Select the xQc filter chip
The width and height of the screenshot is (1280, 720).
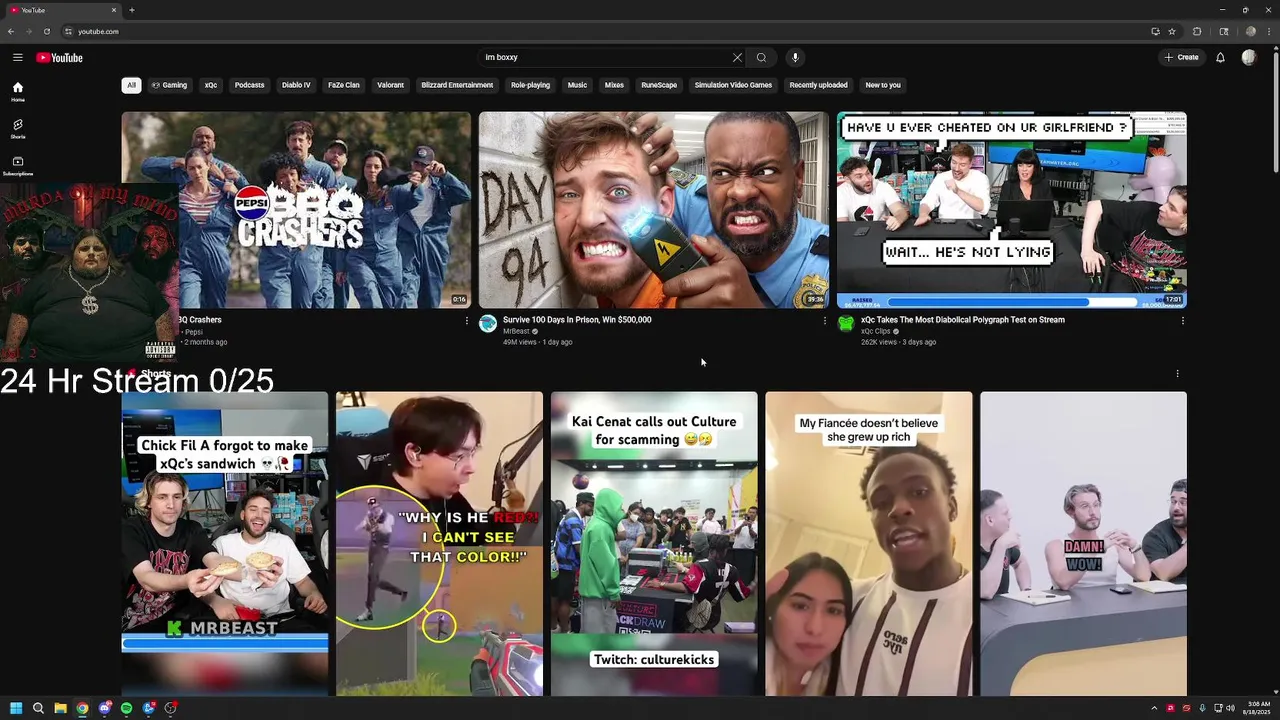(x=211, y=85)
